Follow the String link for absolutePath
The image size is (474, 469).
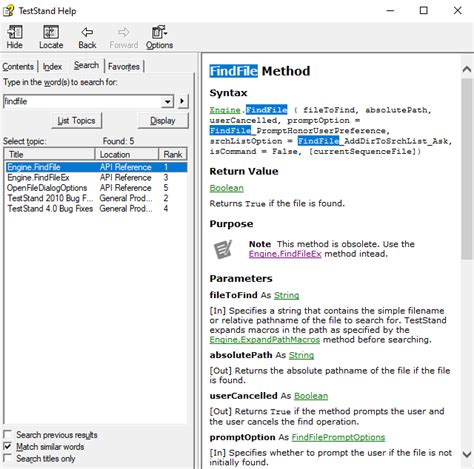[x=301, y=355]
